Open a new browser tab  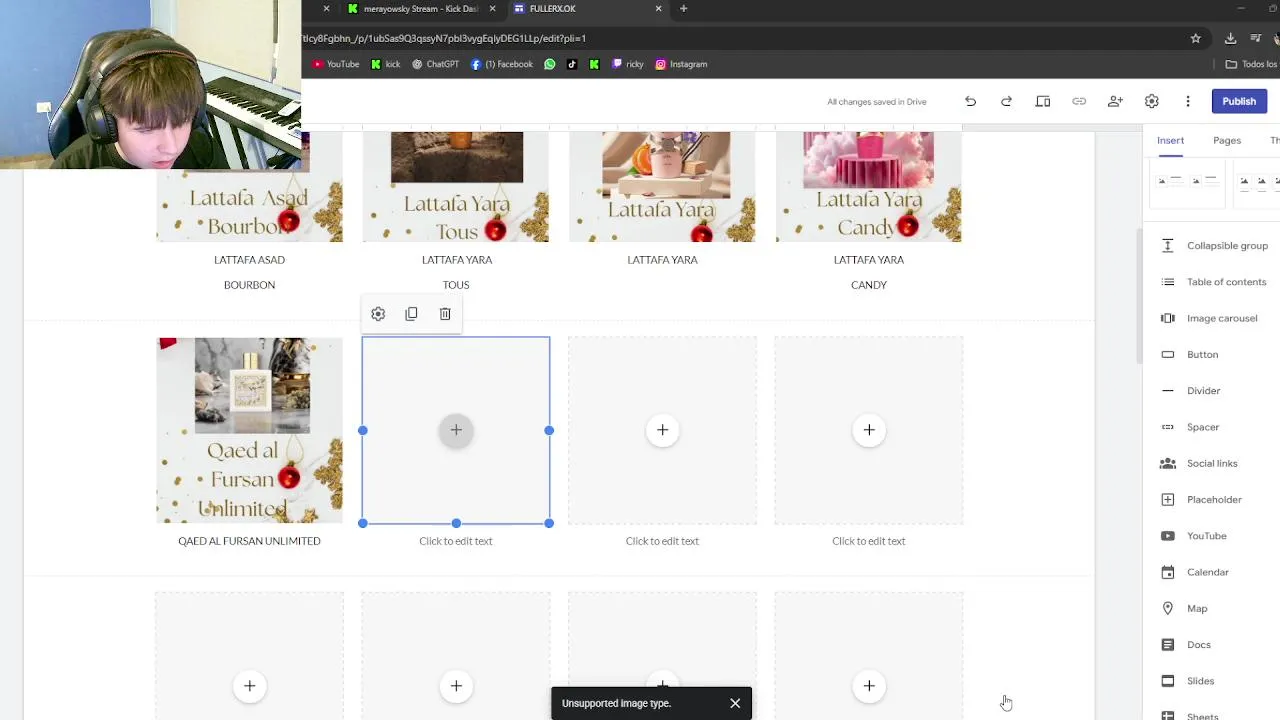tap(683, 9)
